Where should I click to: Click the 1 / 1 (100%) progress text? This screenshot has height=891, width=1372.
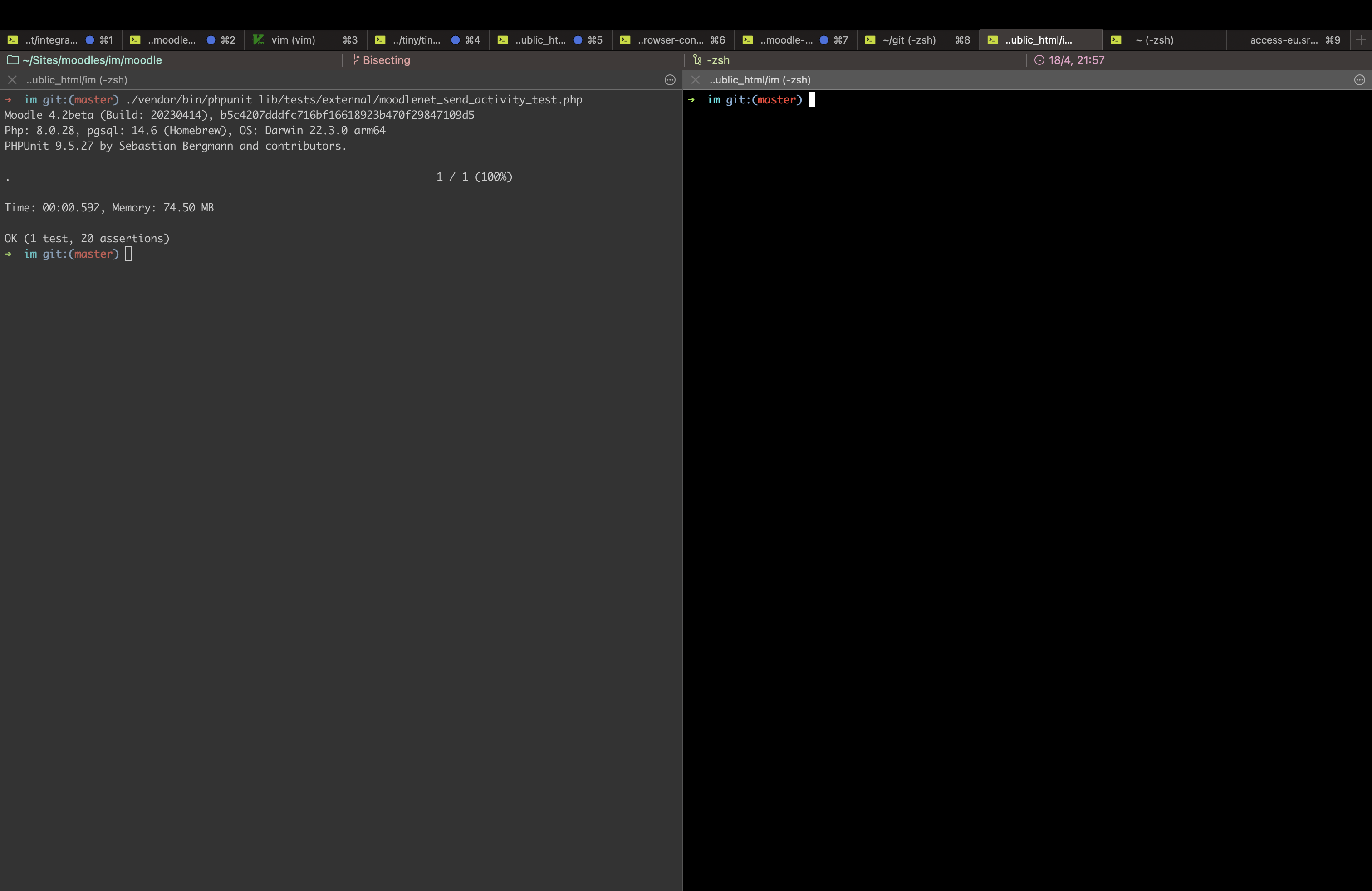pos(475,177)
